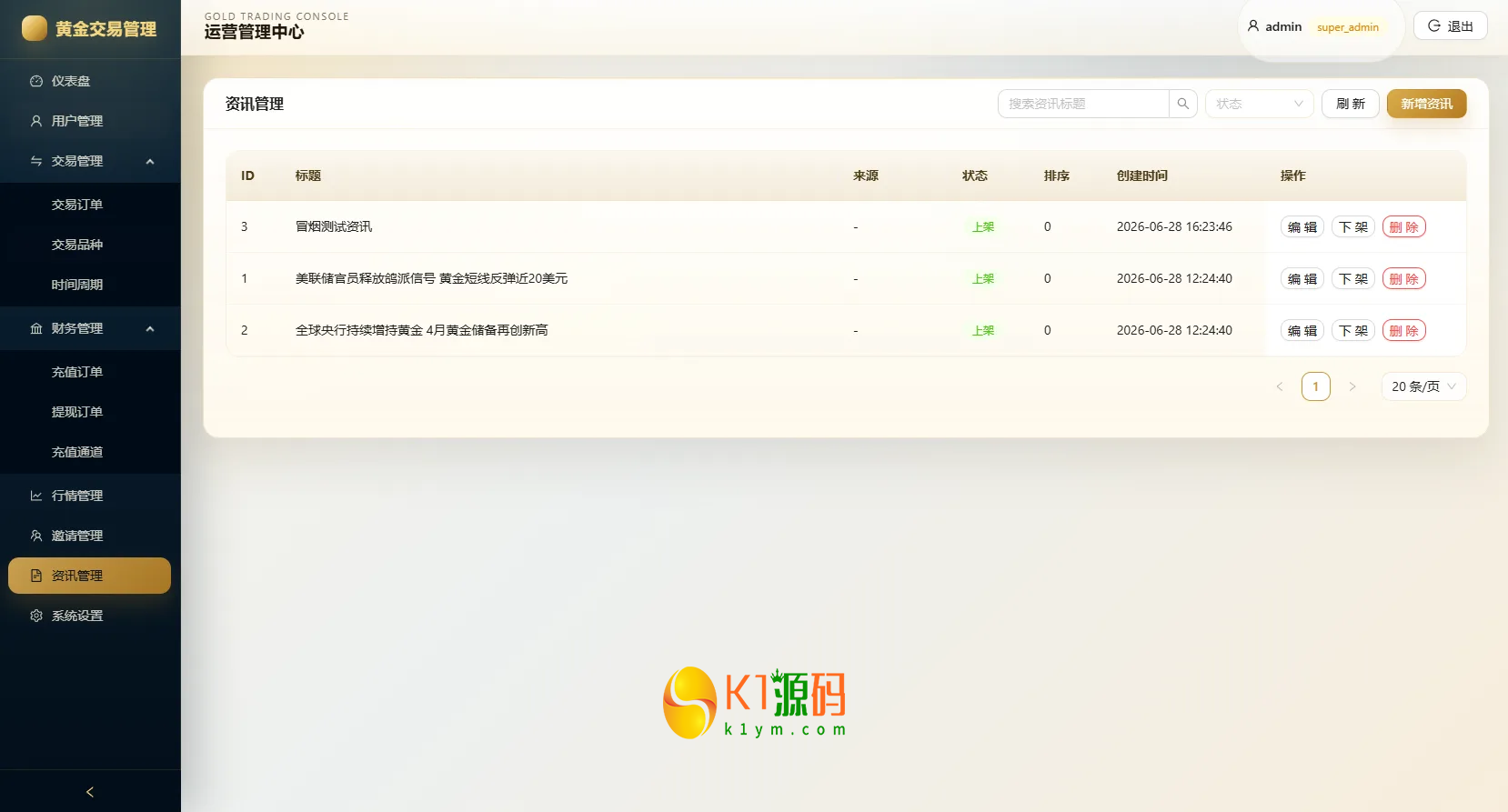Image resolution: width=1508 pixels, height=812 pixels.
Task: Select page 1 in pagination
Action: [x=1316, y=386]
